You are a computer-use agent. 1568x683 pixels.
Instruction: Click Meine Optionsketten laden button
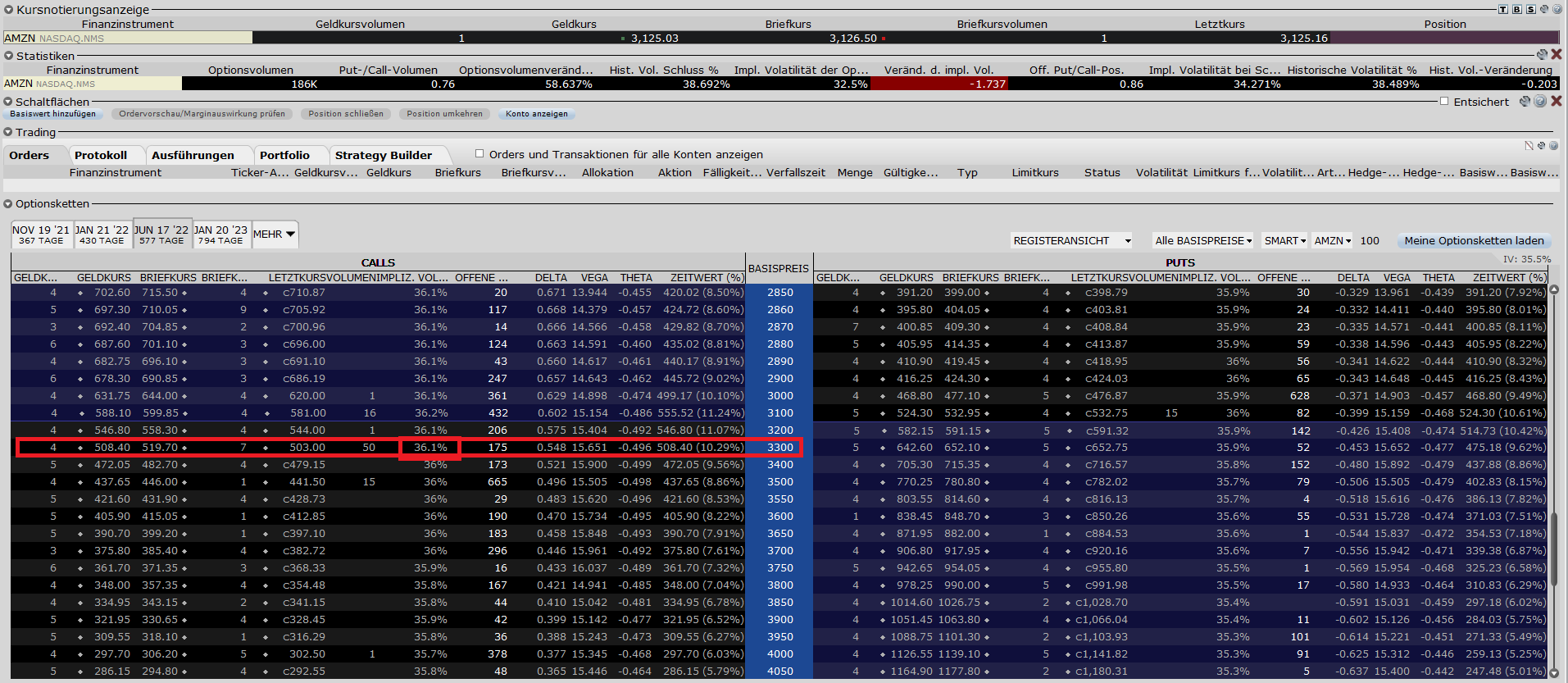pyautogui.click(x=1475, y=241)
